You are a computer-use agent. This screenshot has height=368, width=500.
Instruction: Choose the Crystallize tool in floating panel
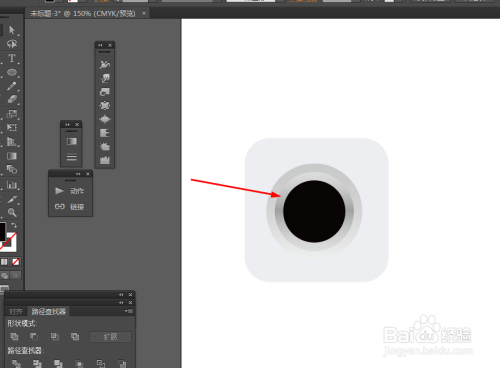pyautogui.click(x=105, y=146)
